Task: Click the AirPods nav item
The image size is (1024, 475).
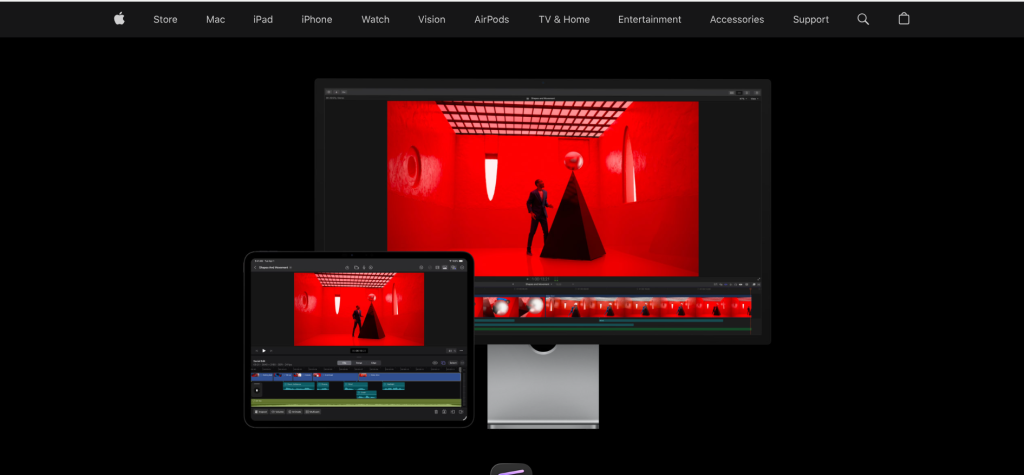Action: pos(492,19)
